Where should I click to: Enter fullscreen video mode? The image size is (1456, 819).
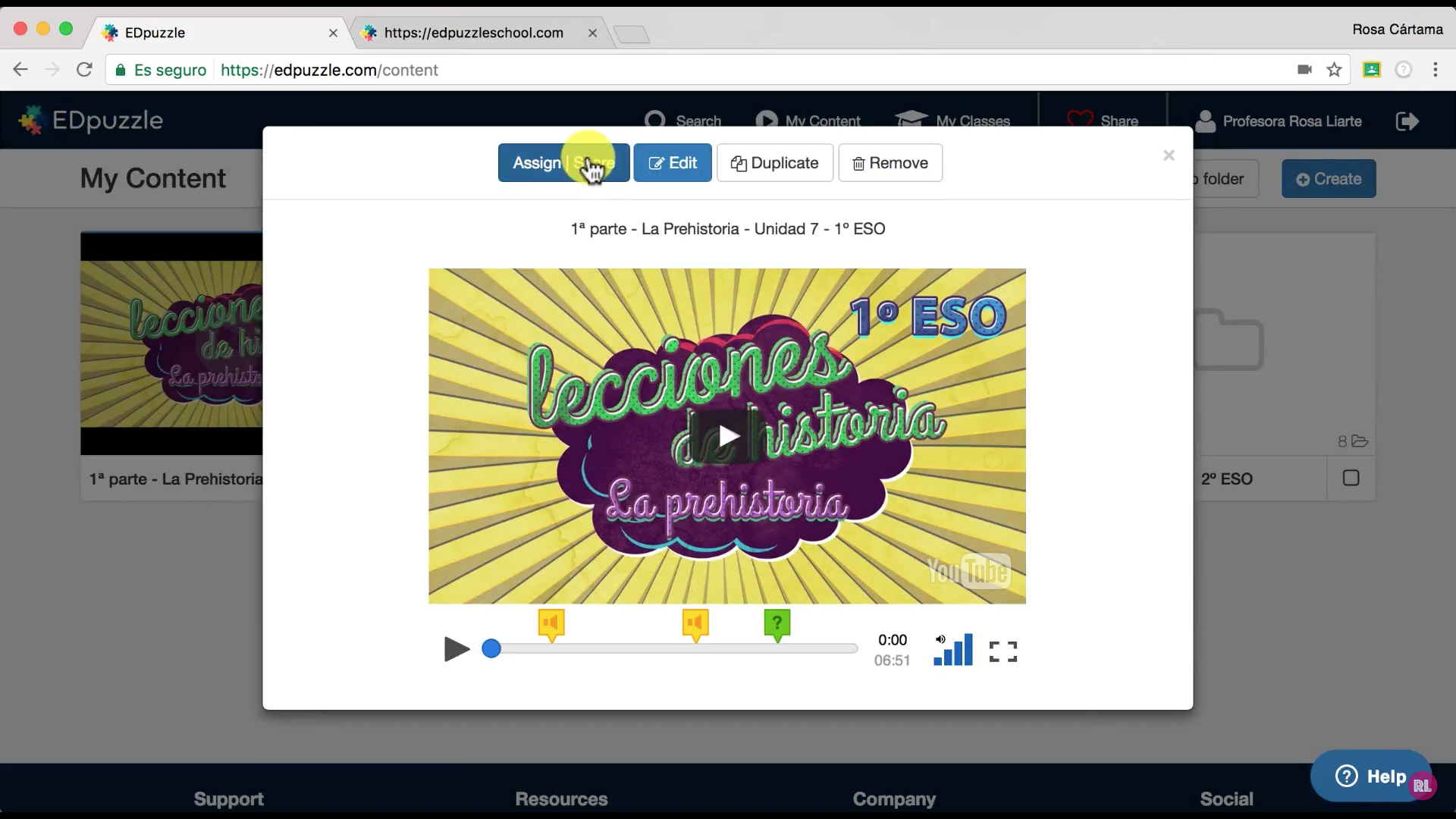click(1003, 651)
